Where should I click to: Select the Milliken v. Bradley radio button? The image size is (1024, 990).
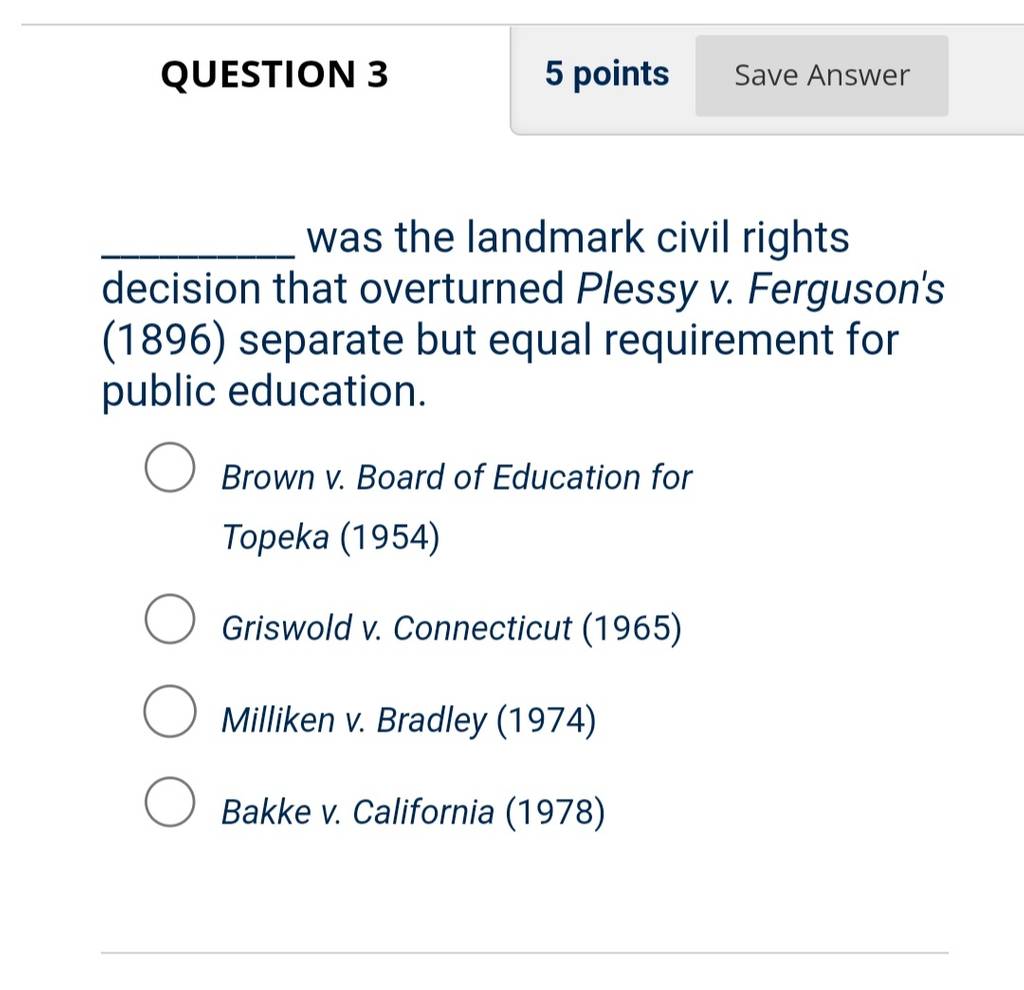pos(170,711)
